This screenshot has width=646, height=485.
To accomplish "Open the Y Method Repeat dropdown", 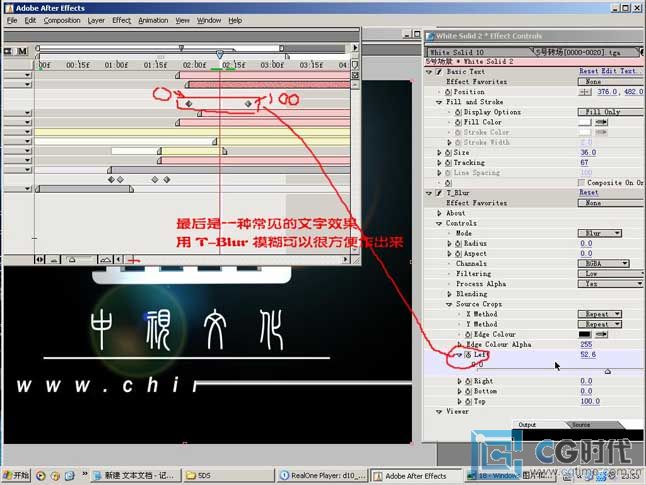I will click(x=600, y=324).
